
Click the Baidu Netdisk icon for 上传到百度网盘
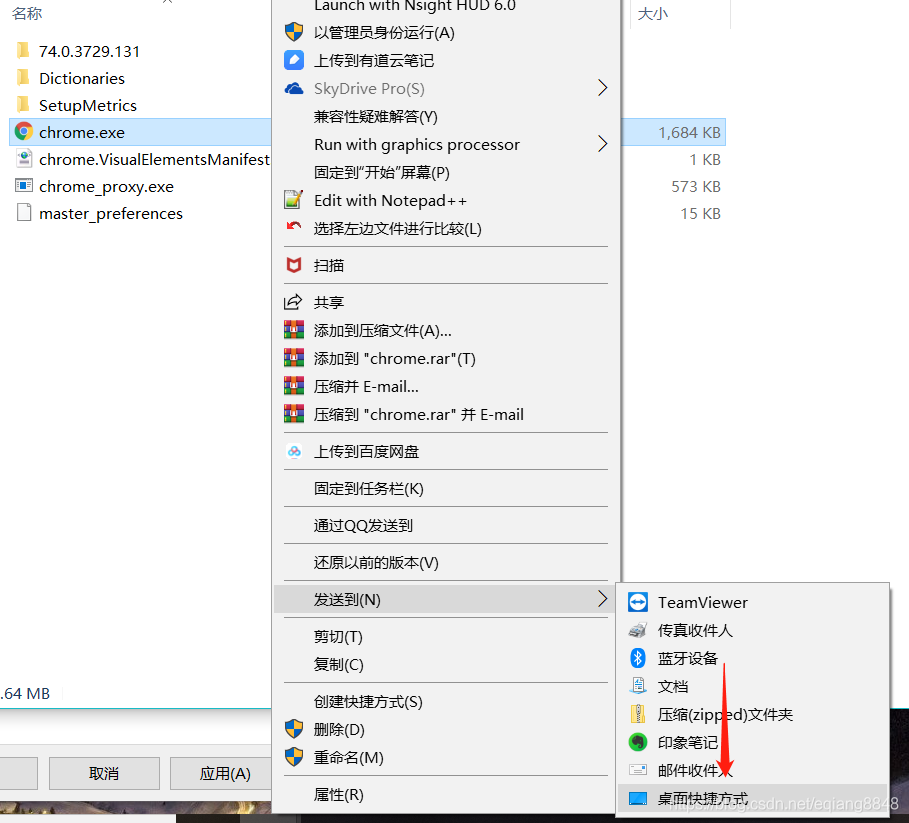294,451
